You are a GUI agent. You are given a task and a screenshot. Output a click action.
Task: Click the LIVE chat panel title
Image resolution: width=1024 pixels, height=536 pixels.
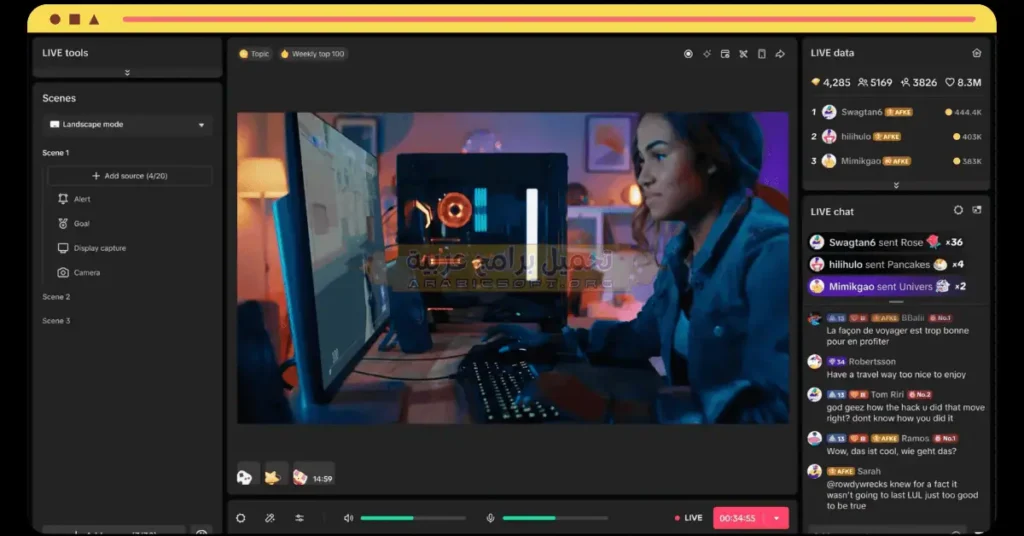click(x=832, y=212)
